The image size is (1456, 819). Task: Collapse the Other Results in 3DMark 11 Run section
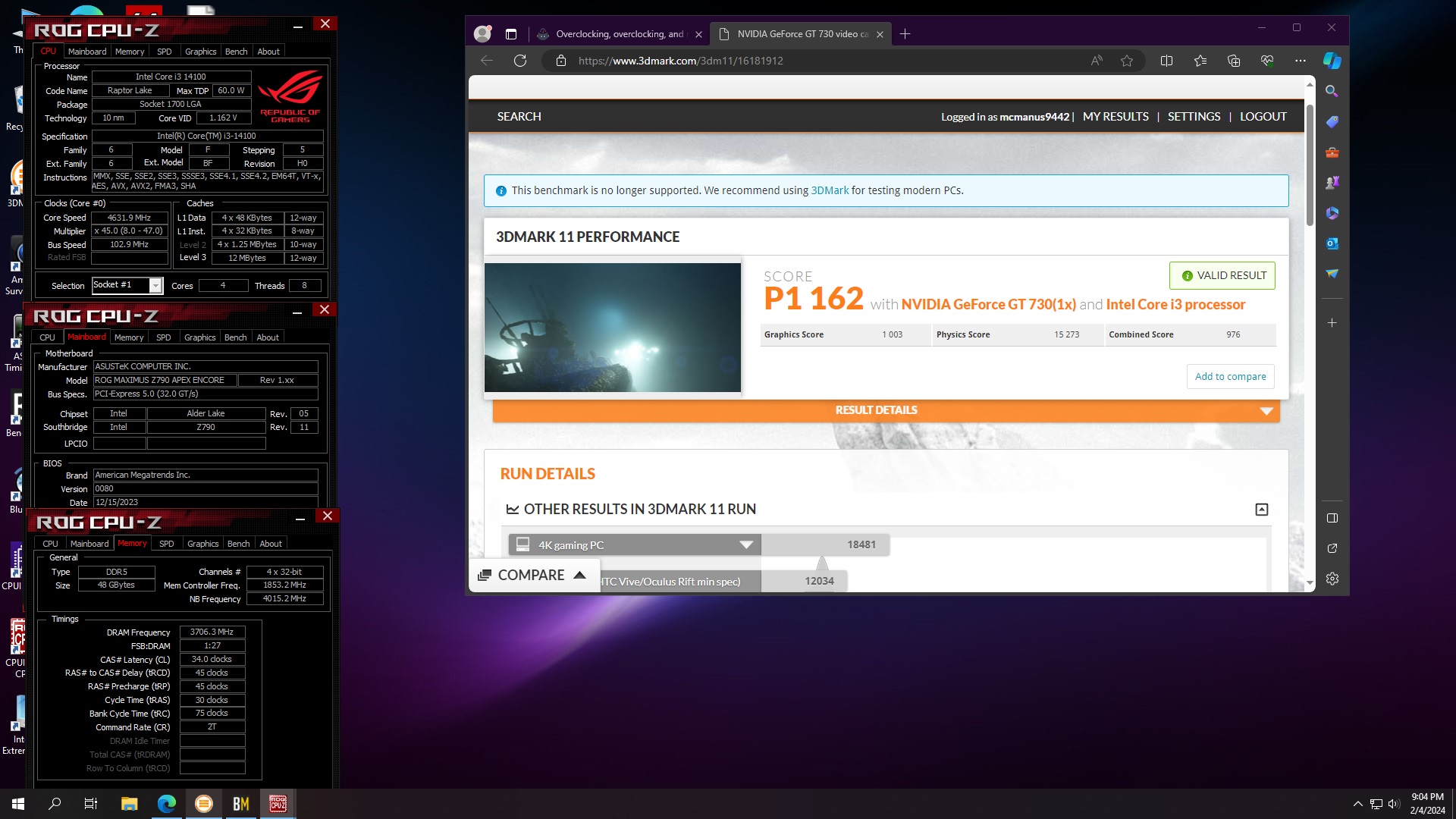(1262, 510)
